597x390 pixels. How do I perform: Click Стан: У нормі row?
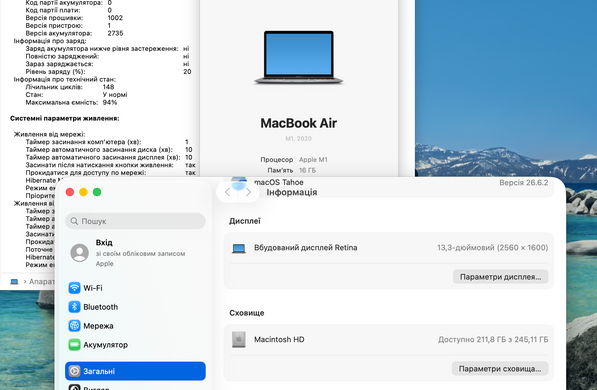click(77, 94)
